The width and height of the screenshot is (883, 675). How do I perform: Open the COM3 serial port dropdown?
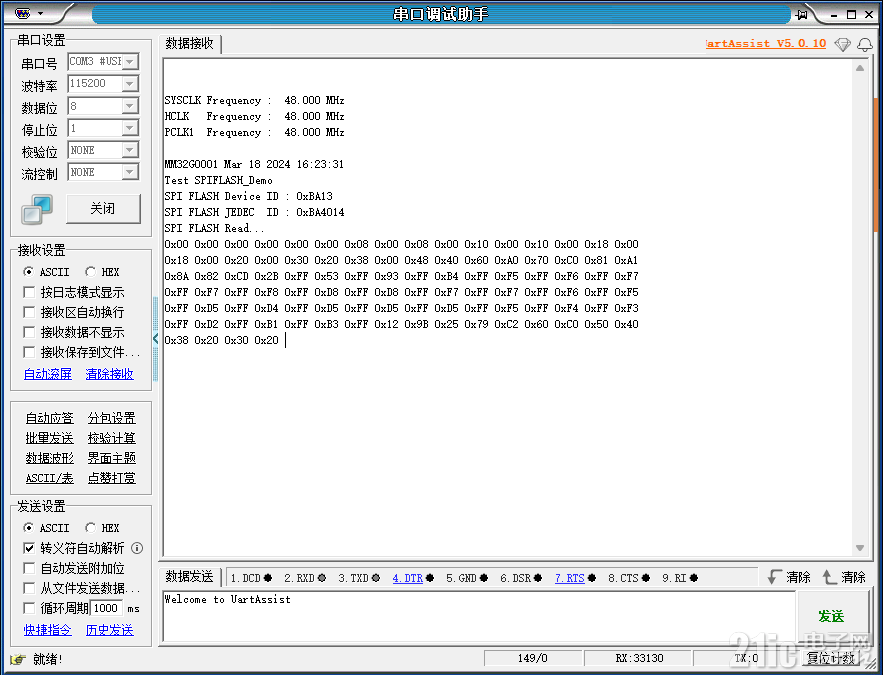(x=130, y=61)
